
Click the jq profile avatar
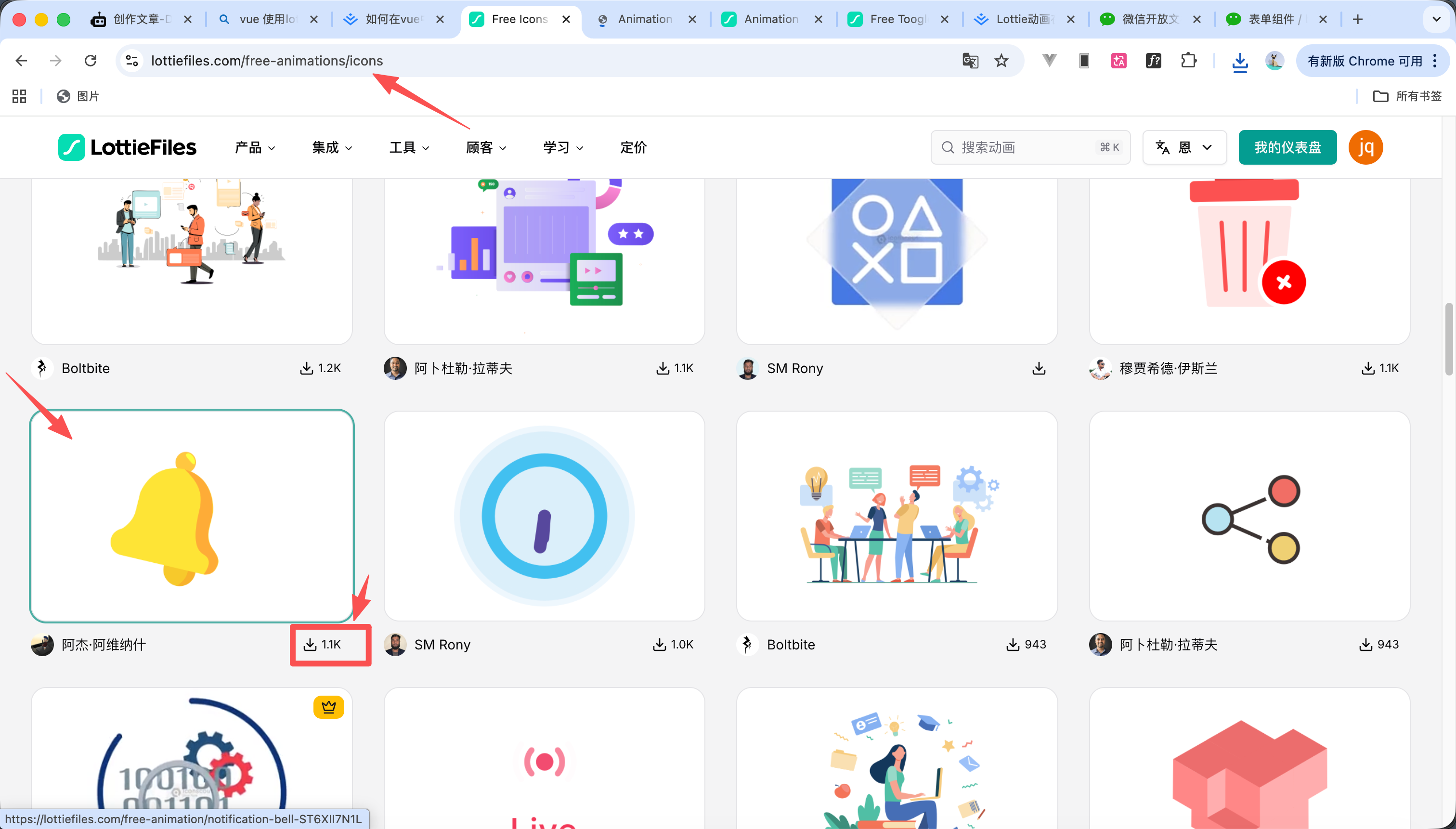pos(1365,147)
